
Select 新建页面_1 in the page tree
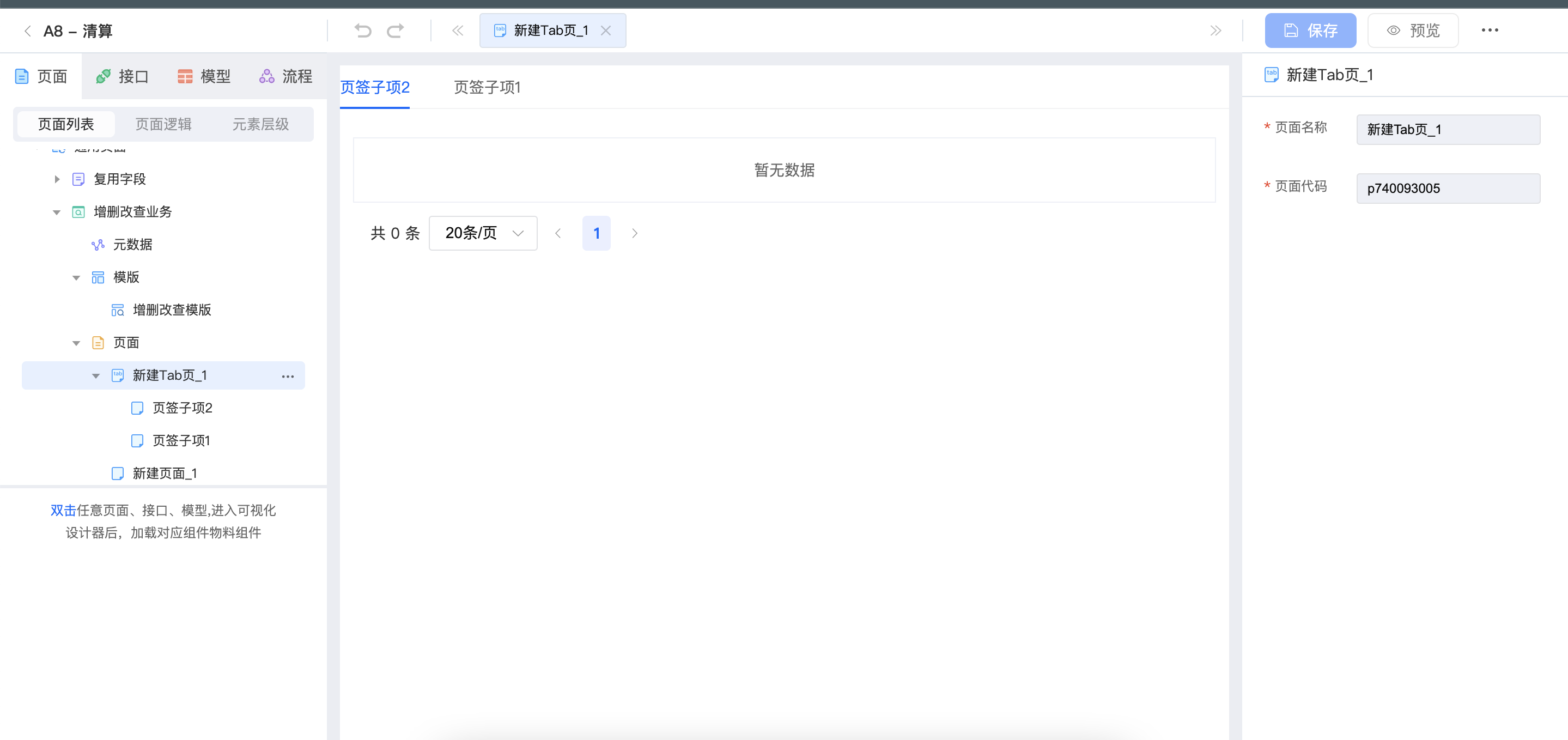pyautogui.click(x=165, y=474)
